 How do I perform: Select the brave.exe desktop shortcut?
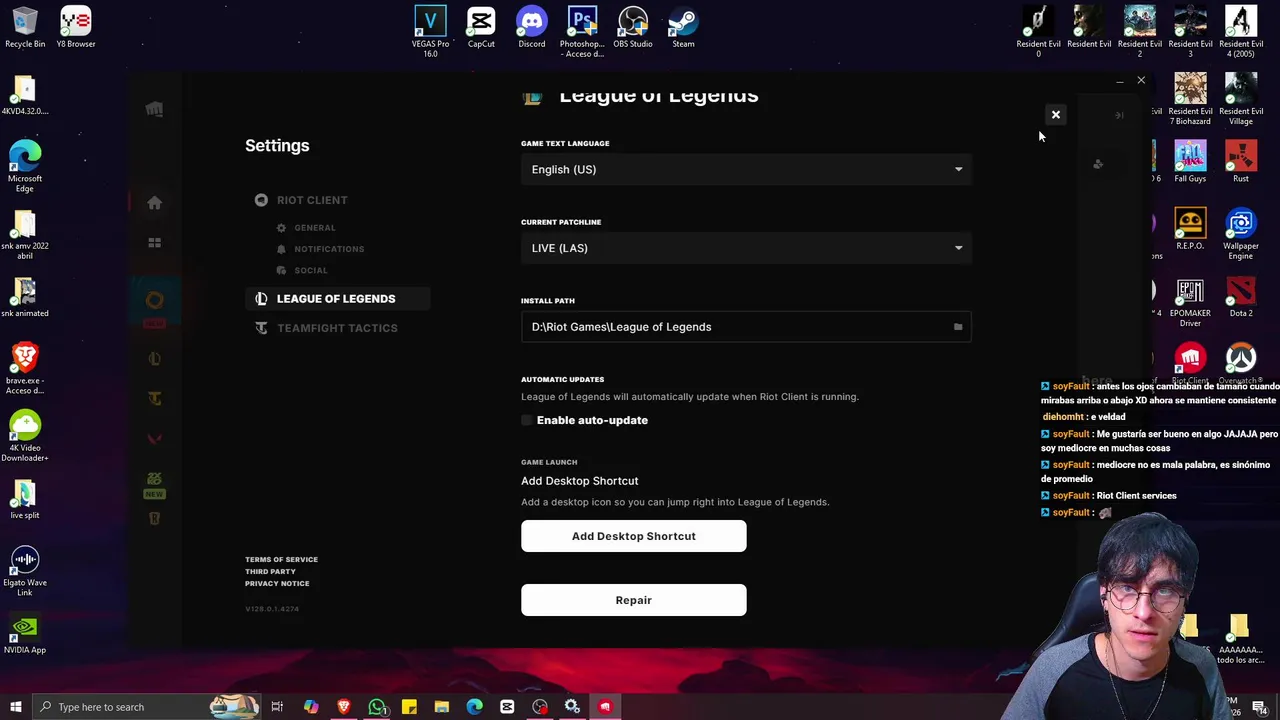[25, 368]
